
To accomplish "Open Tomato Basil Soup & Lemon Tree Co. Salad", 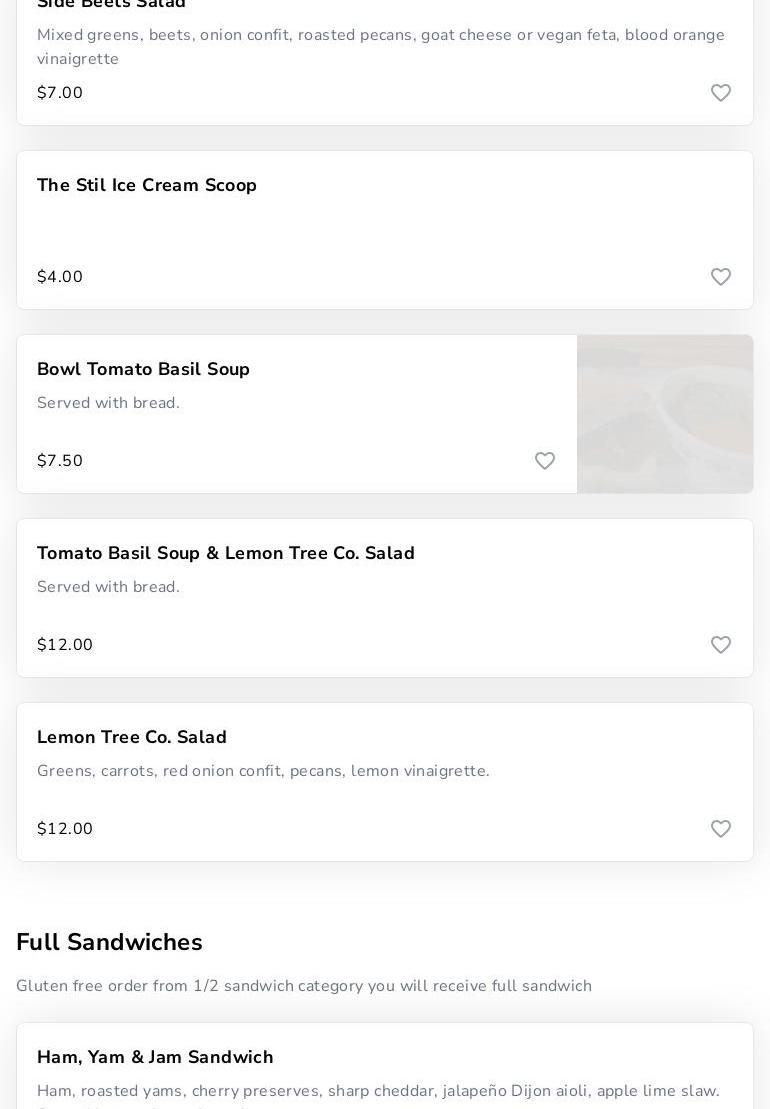I will (226, 554).
